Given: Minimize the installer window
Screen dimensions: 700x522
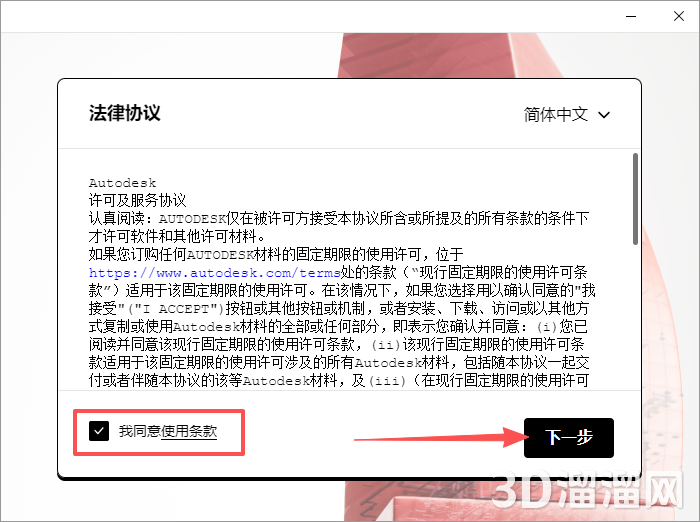Looking at the screenshot, I should pos(631,17).
